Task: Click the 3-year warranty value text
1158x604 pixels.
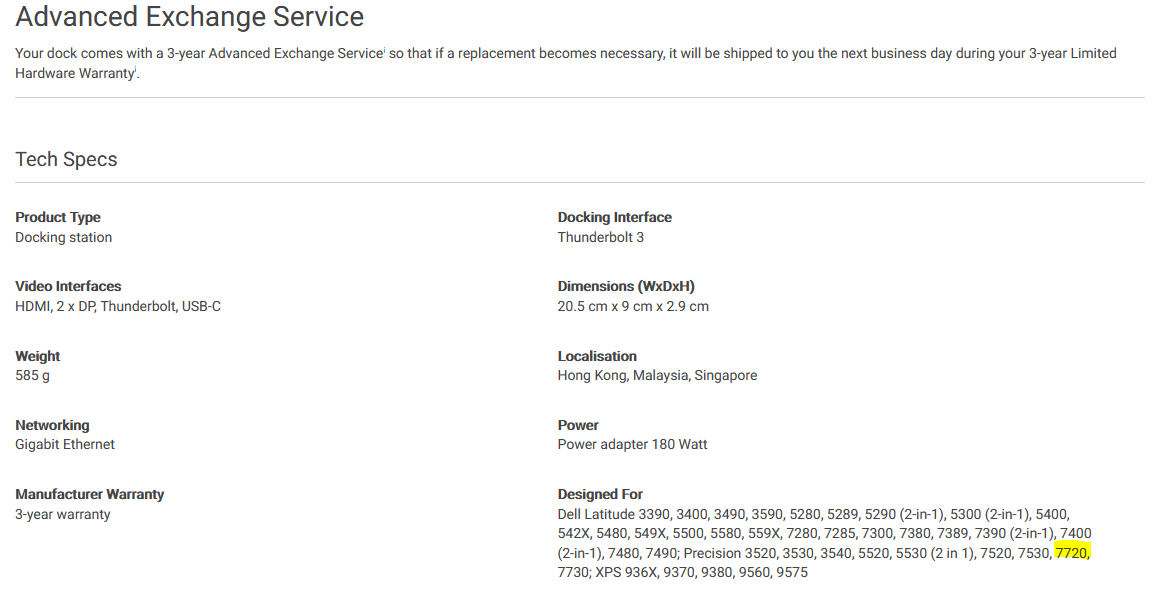Action: coord(63,514)
